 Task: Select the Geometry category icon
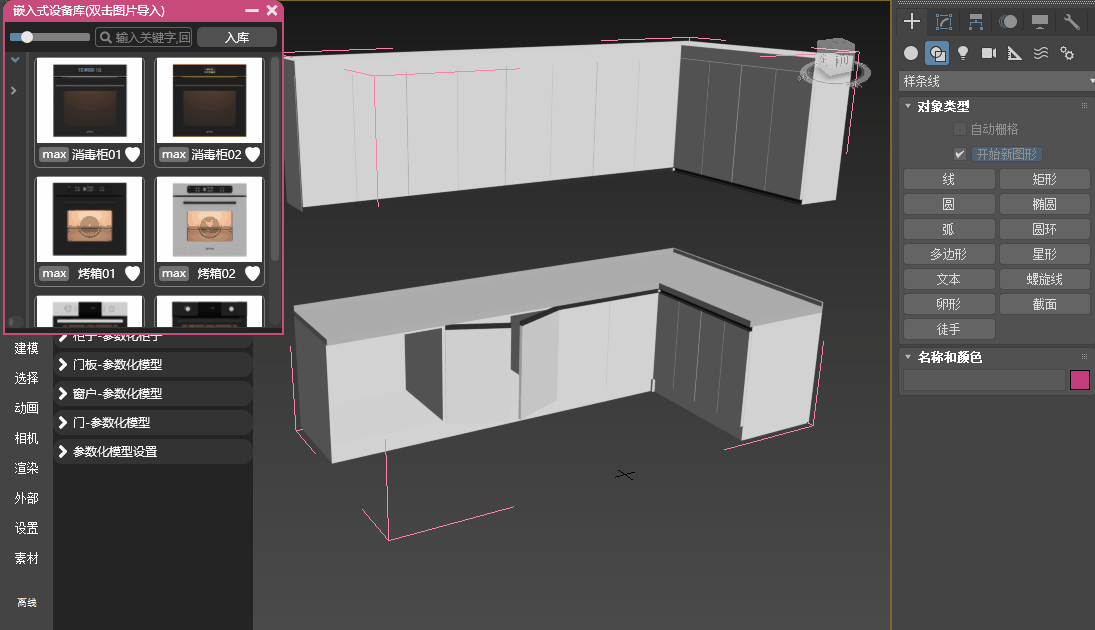[x=911, y=53]
